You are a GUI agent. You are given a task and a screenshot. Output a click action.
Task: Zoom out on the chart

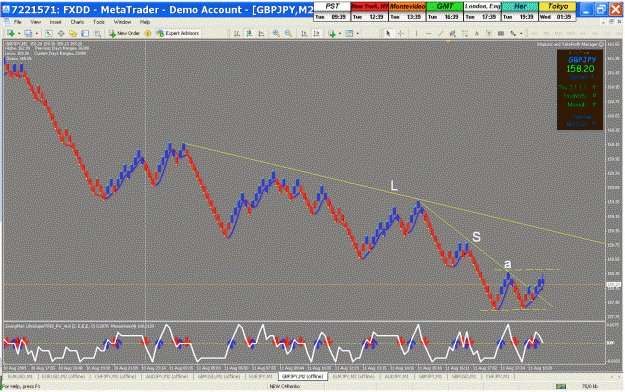(288, 34)
